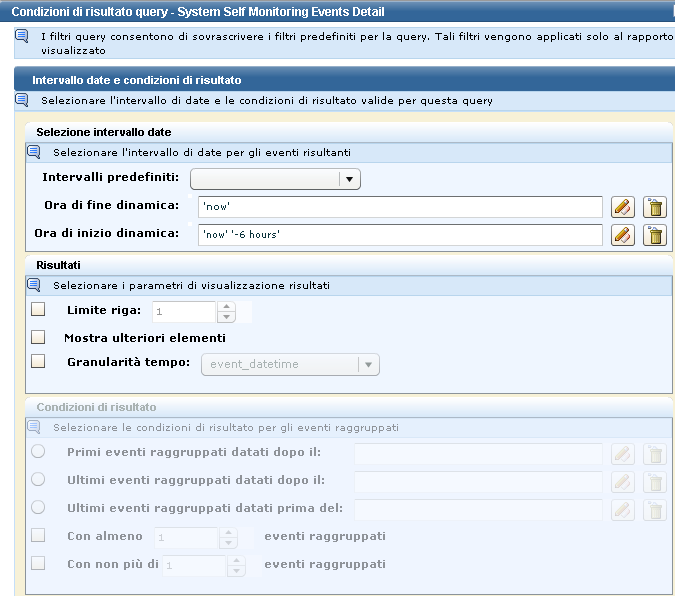Check the Mostra ulteriori elementi option
This screenshot has width=675, height=596.
(x=39, y=337)
